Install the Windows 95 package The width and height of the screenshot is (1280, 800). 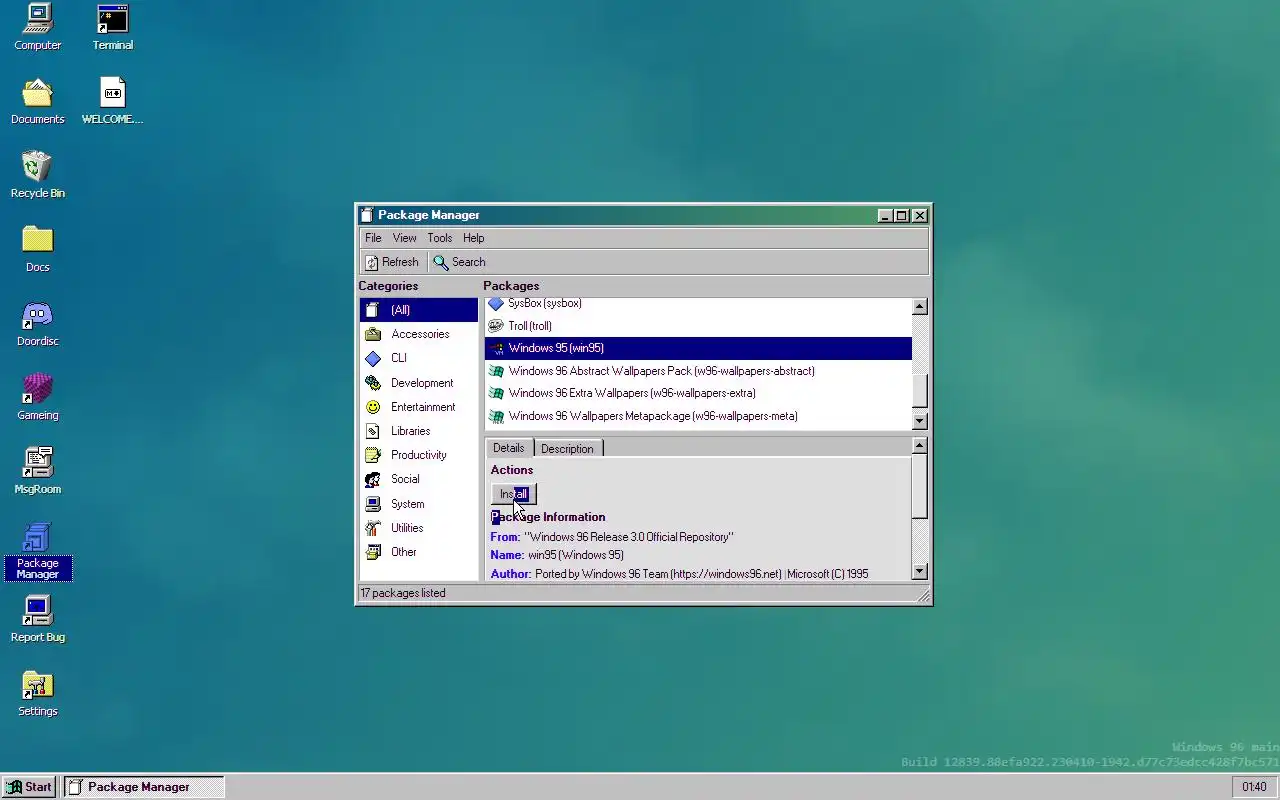514,494
